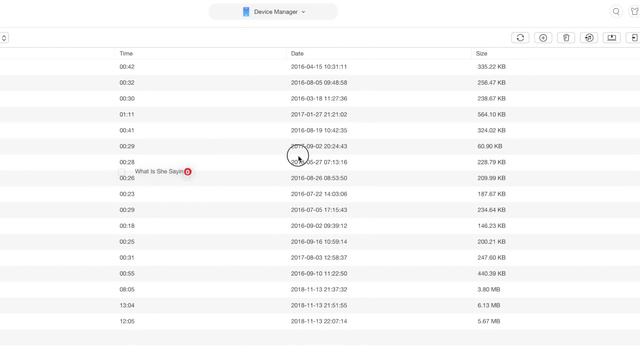This screenshot has width=640, height=360.
Task: Select the time cell 01:11
Action: click(127, 114)
